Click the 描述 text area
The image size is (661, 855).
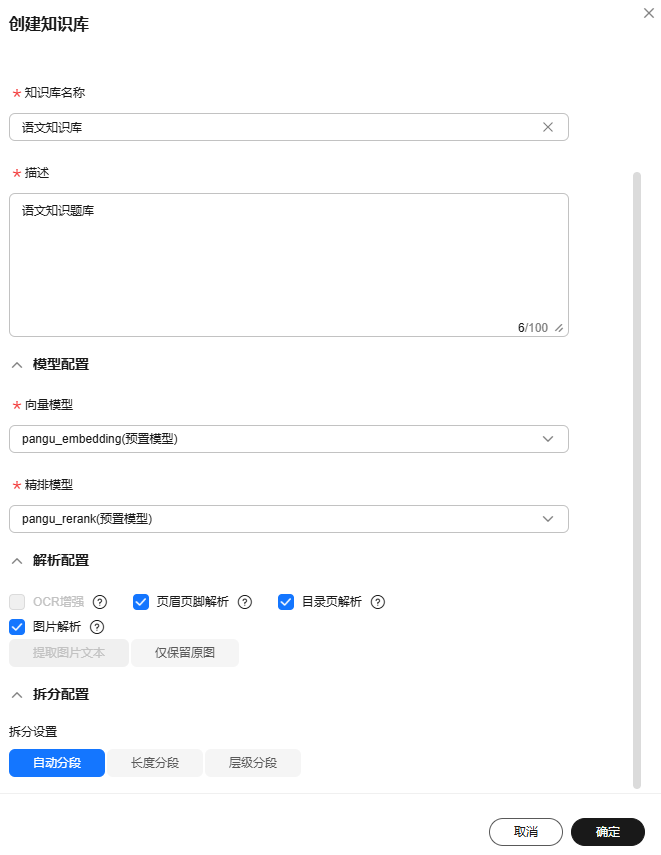click(x=289, y=264)
